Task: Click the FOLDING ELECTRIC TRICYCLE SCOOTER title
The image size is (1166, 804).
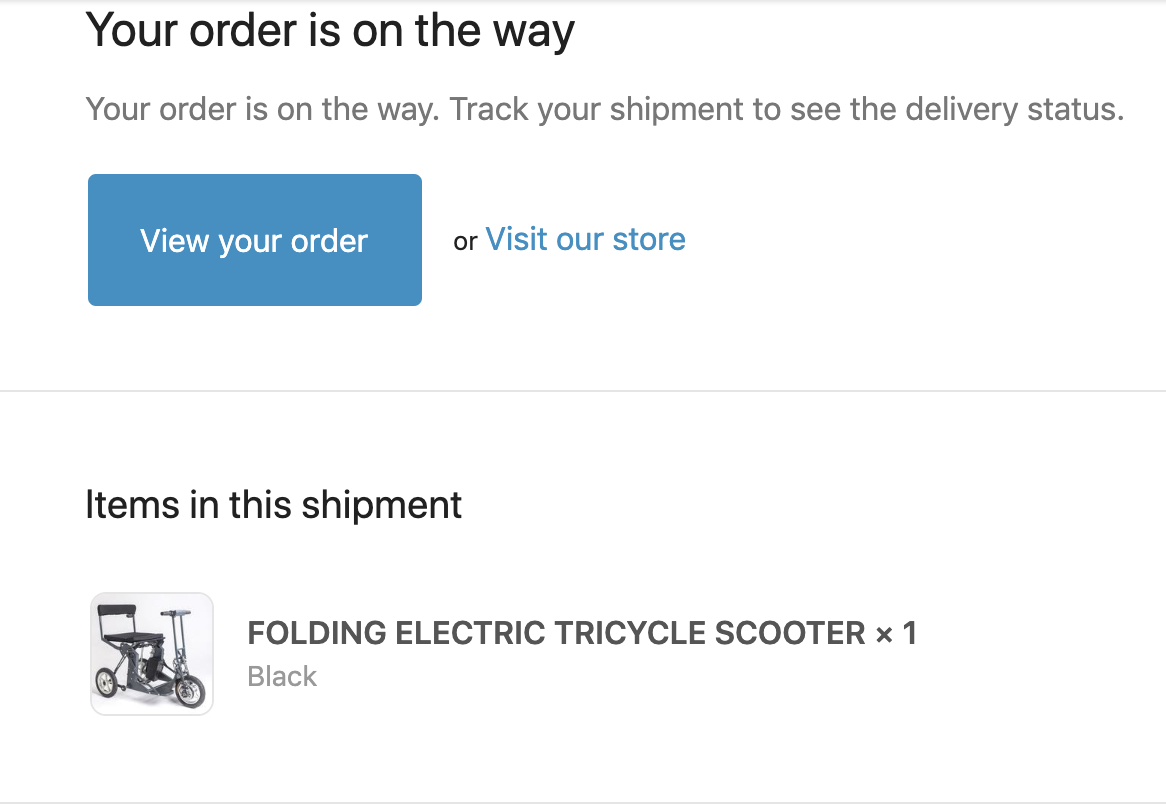Action: tap(556, 633)
